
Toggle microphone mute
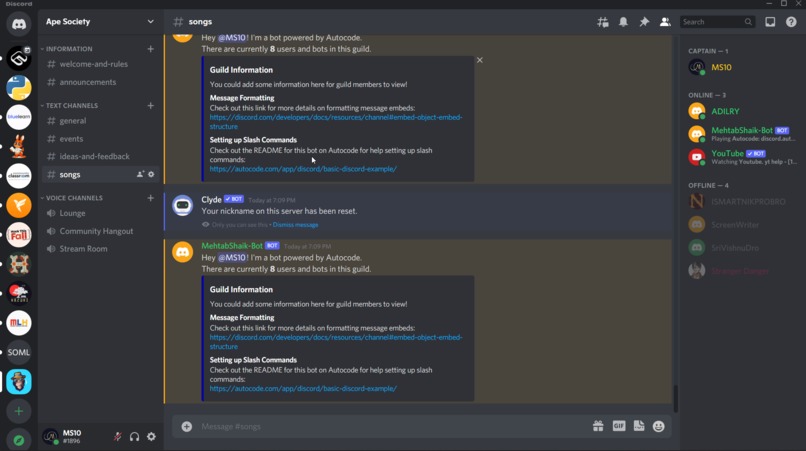117,437
